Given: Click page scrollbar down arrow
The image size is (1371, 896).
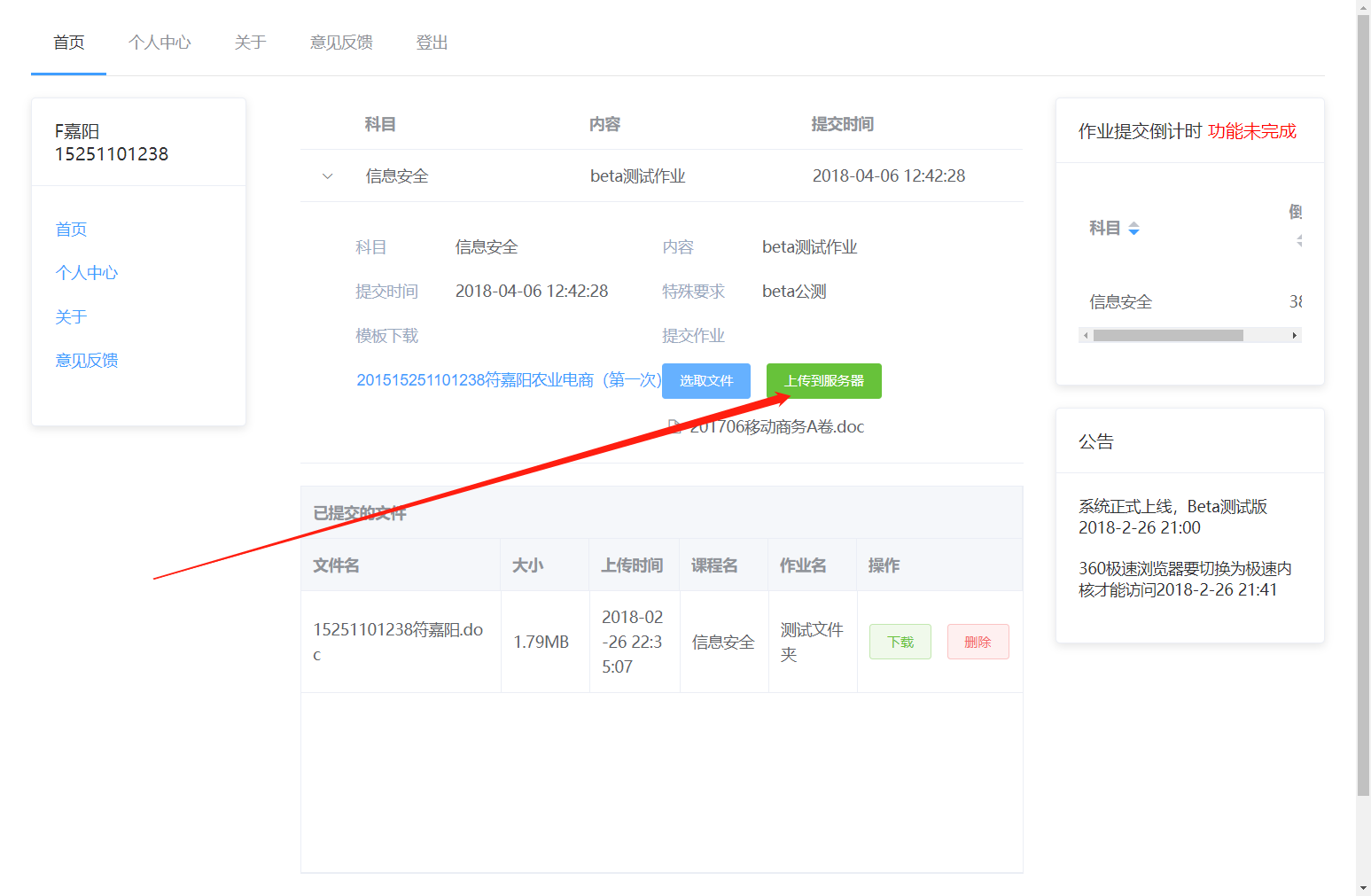Looking at the screenshot, I should pyautogui.click(x=1363, y=888).
